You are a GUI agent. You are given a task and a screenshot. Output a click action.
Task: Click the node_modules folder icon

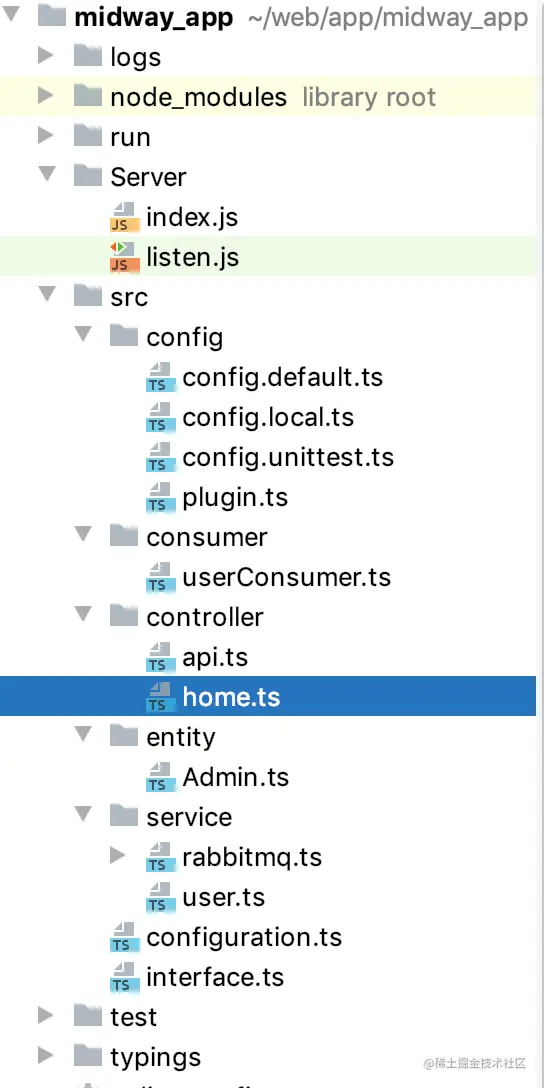pos(87,96)
